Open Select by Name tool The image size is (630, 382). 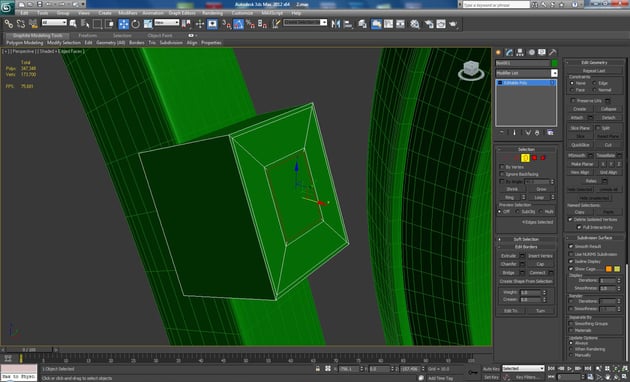point(85,24)
